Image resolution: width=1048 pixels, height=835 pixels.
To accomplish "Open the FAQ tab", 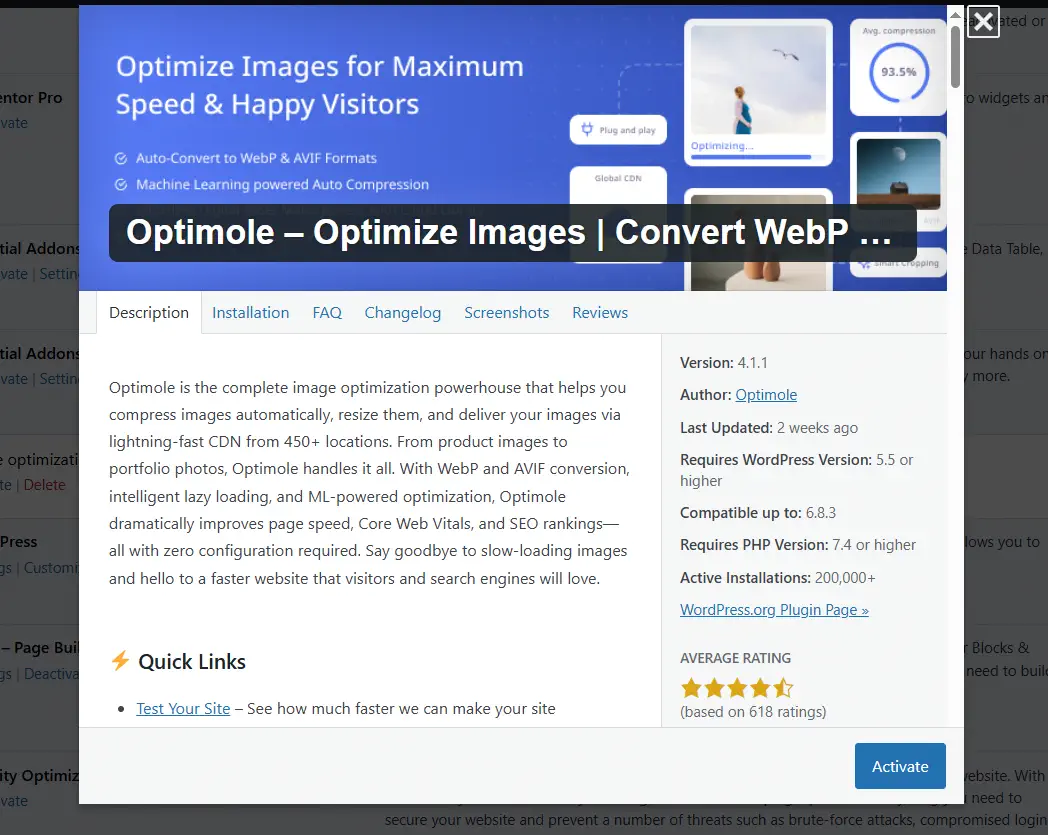I will click(327, 312).
